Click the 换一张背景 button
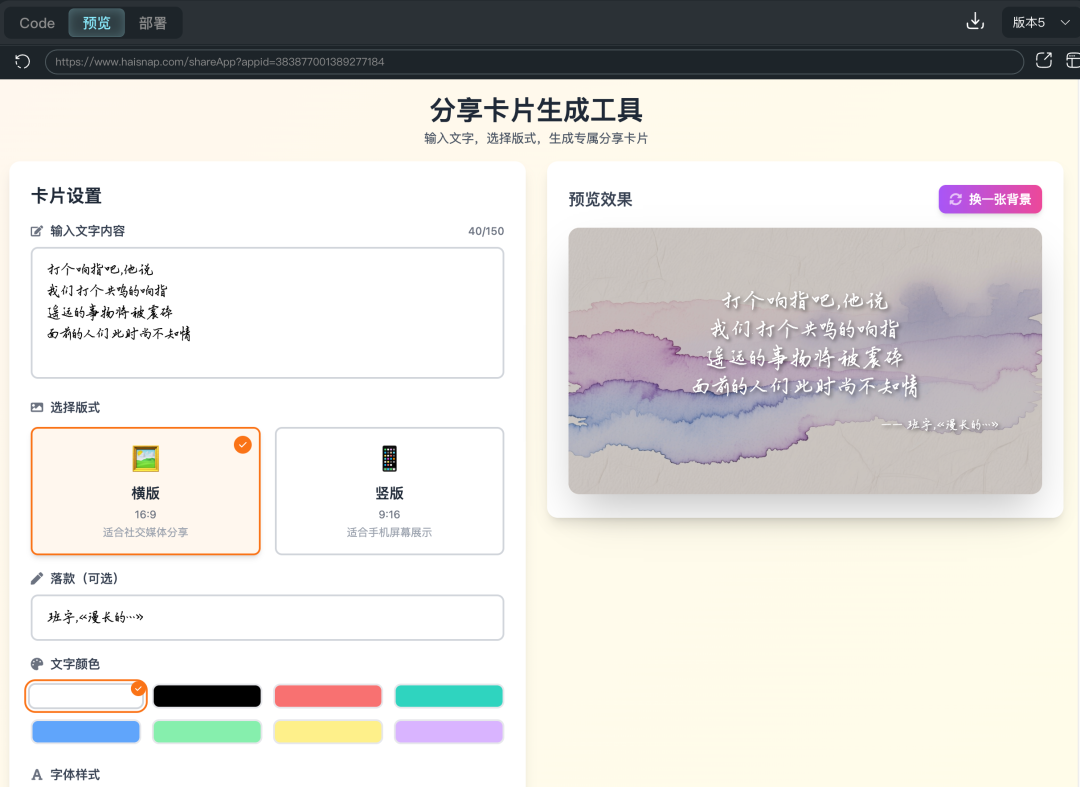Screen dimensions: 1080x787 pos(990,199)
